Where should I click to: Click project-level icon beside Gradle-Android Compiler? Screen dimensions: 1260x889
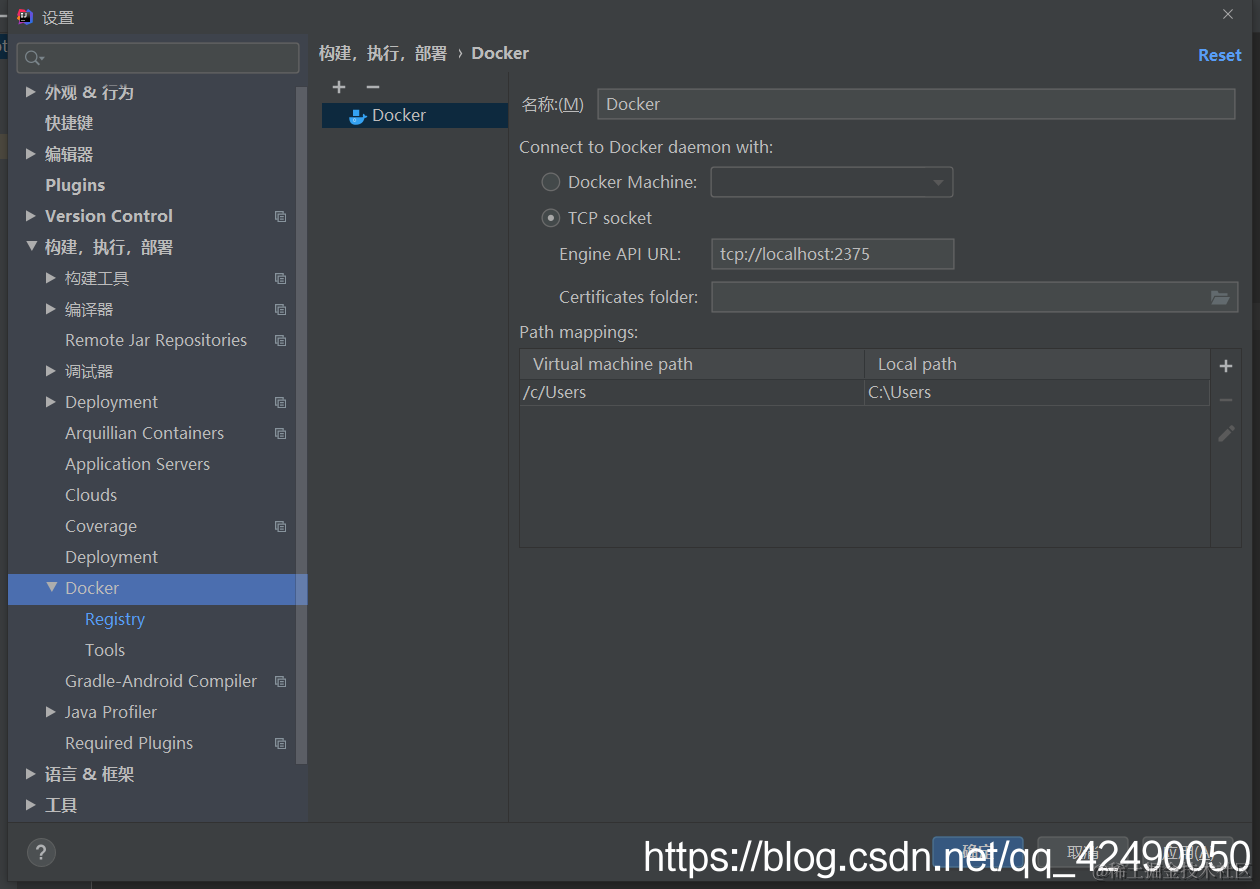[280, 681]
